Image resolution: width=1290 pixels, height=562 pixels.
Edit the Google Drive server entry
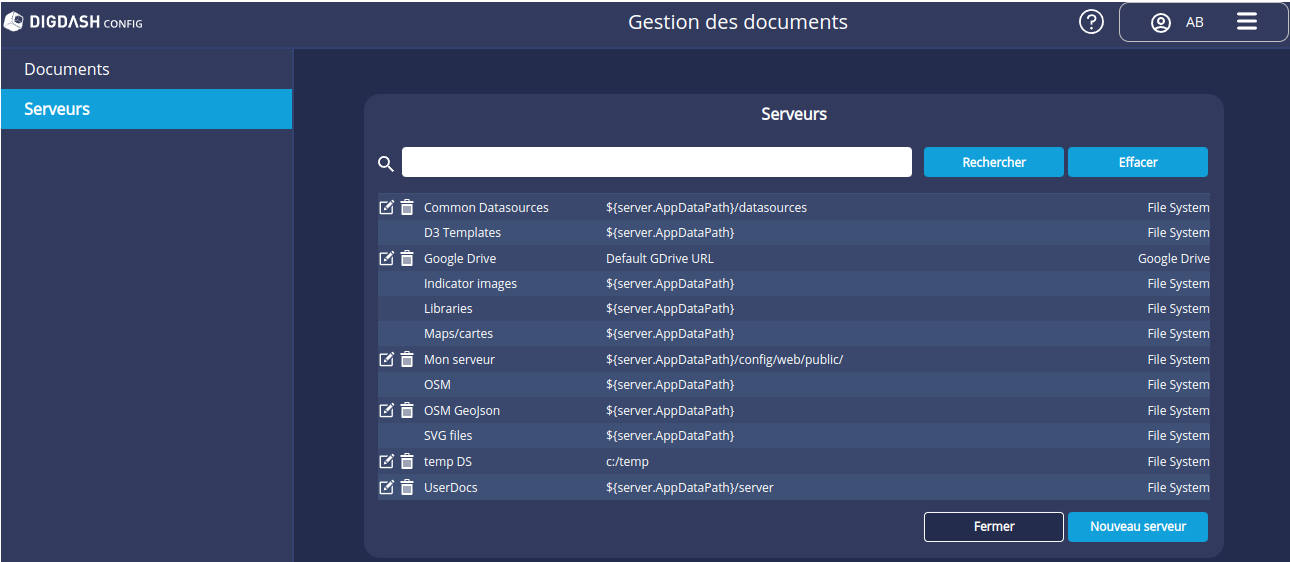pyautogui.click(x=386, y=259)
